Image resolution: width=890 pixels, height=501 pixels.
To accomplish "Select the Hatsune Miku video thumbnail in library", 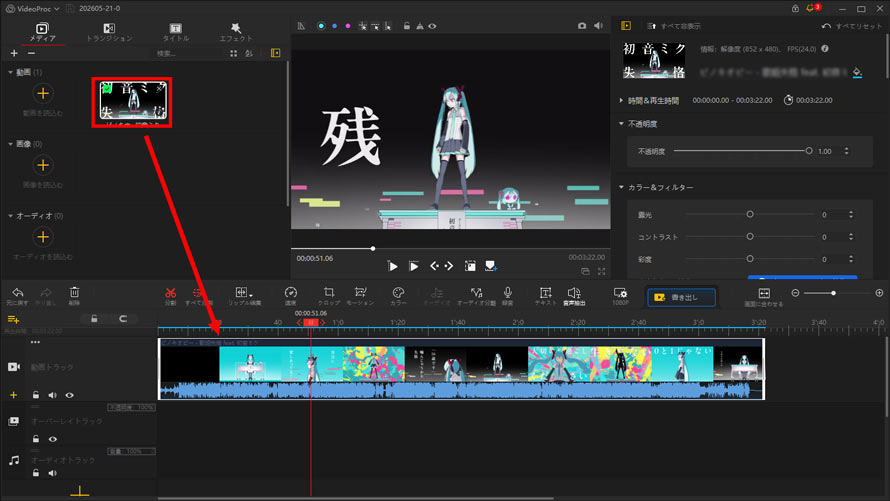I will [x=132, y=102].
